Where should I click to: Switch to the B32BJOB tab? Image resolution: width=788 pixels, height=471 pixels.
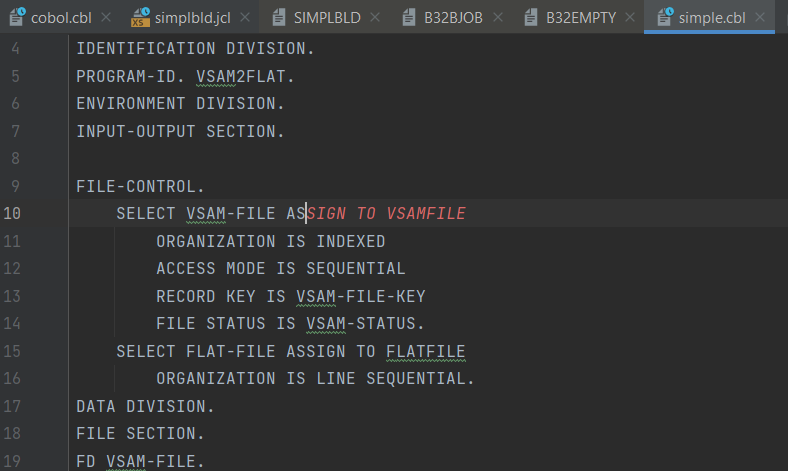453,18
